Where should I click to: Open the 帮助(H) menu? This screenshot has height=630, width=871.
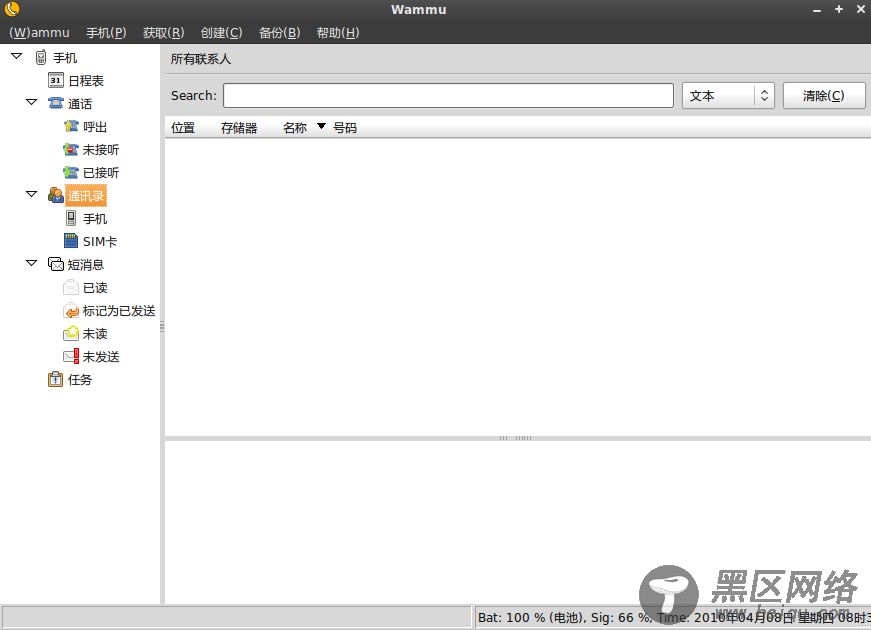tap(338, 33)
